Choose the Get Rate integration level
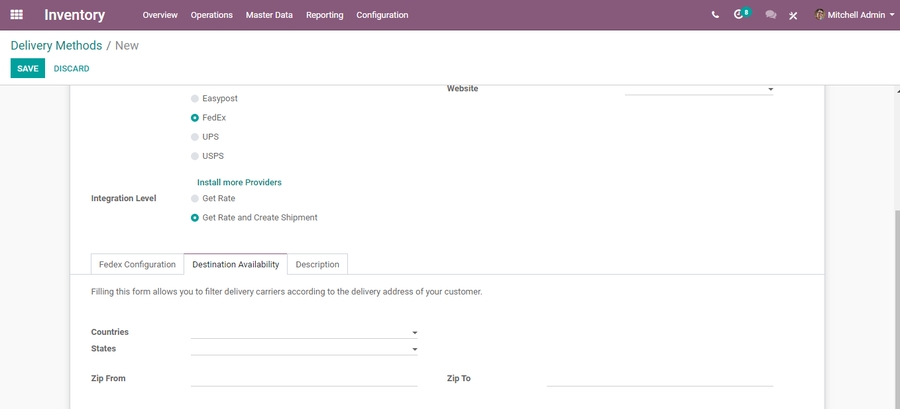 tap(195, 199)
